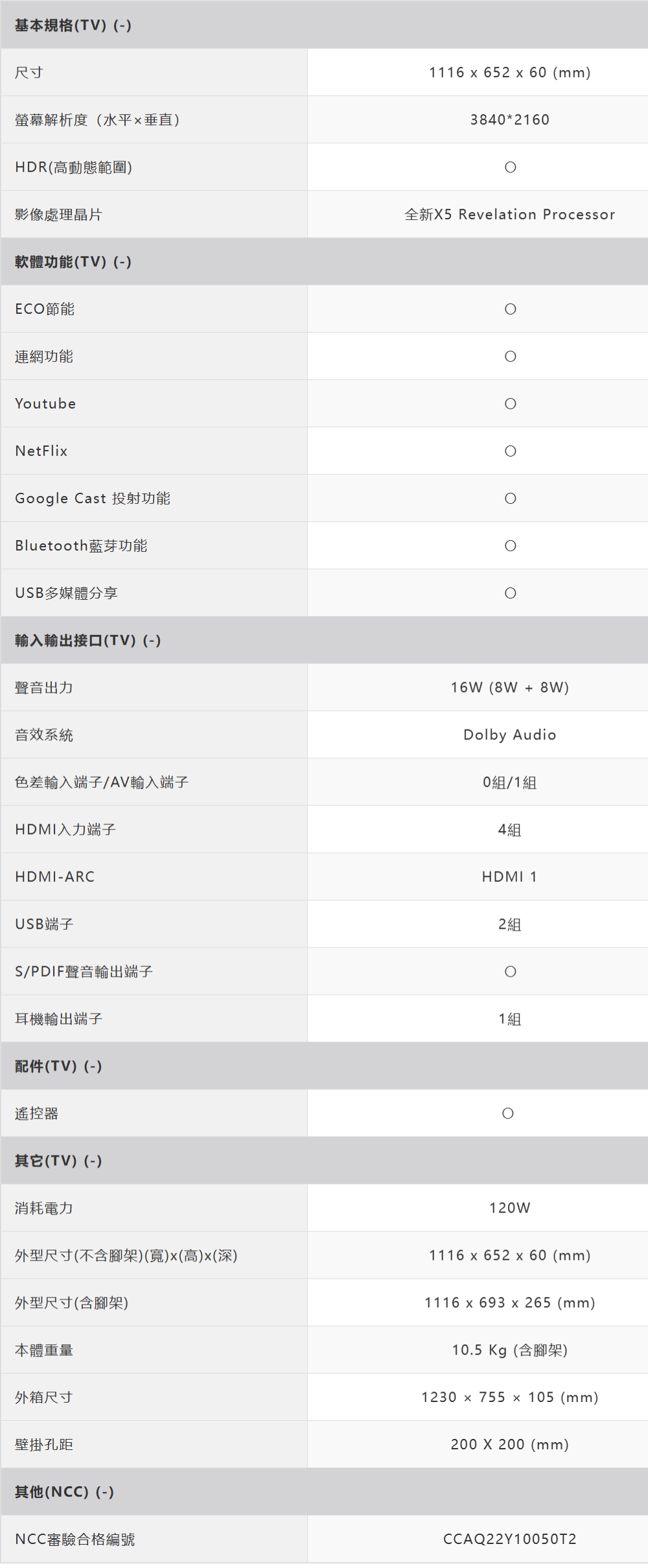
Task: Click the USB端子 label
Action: [x=44, y=925]
